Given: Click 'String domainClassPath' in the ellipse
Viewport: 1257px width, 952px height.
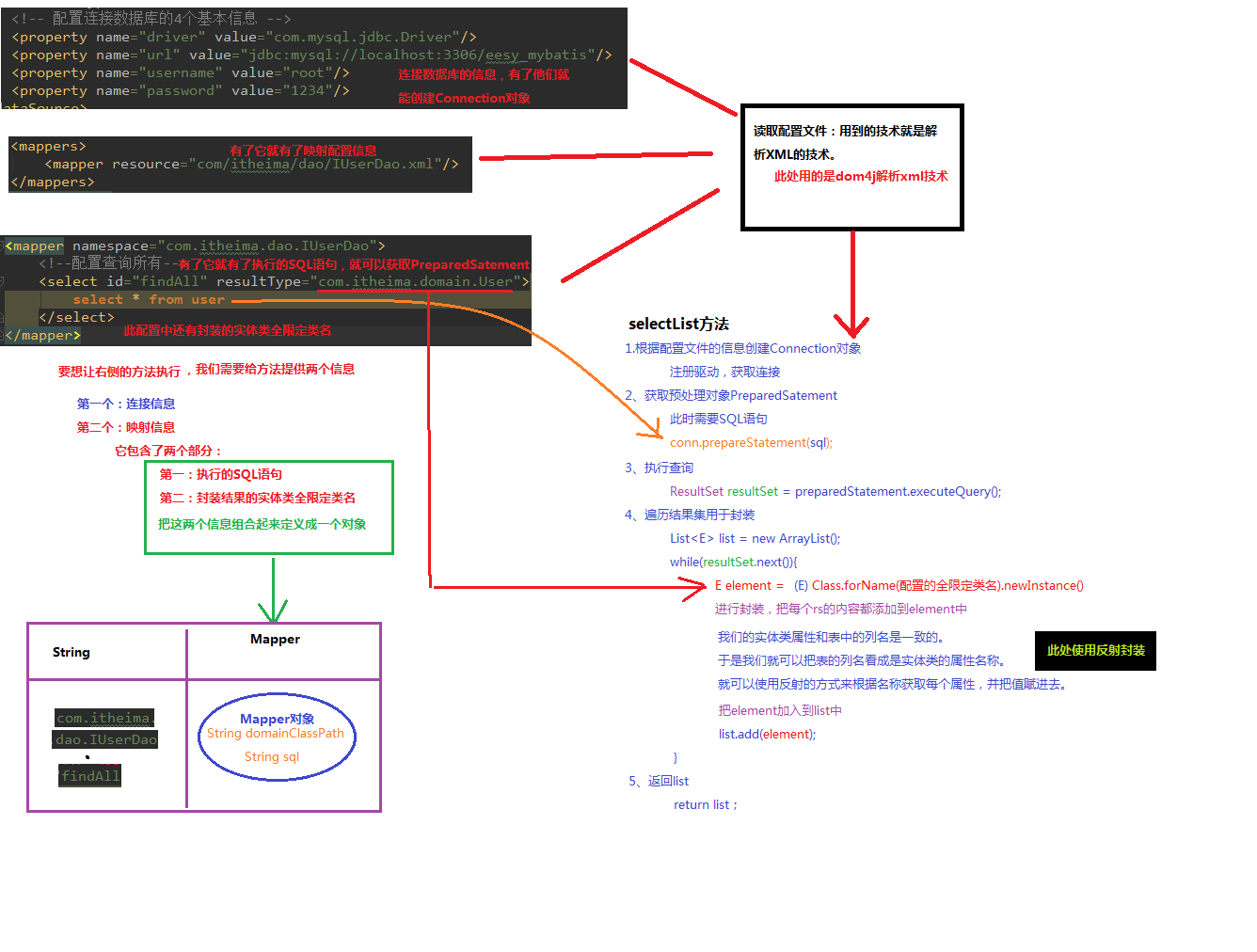Looking at the screenshot, I should point(276,733).
